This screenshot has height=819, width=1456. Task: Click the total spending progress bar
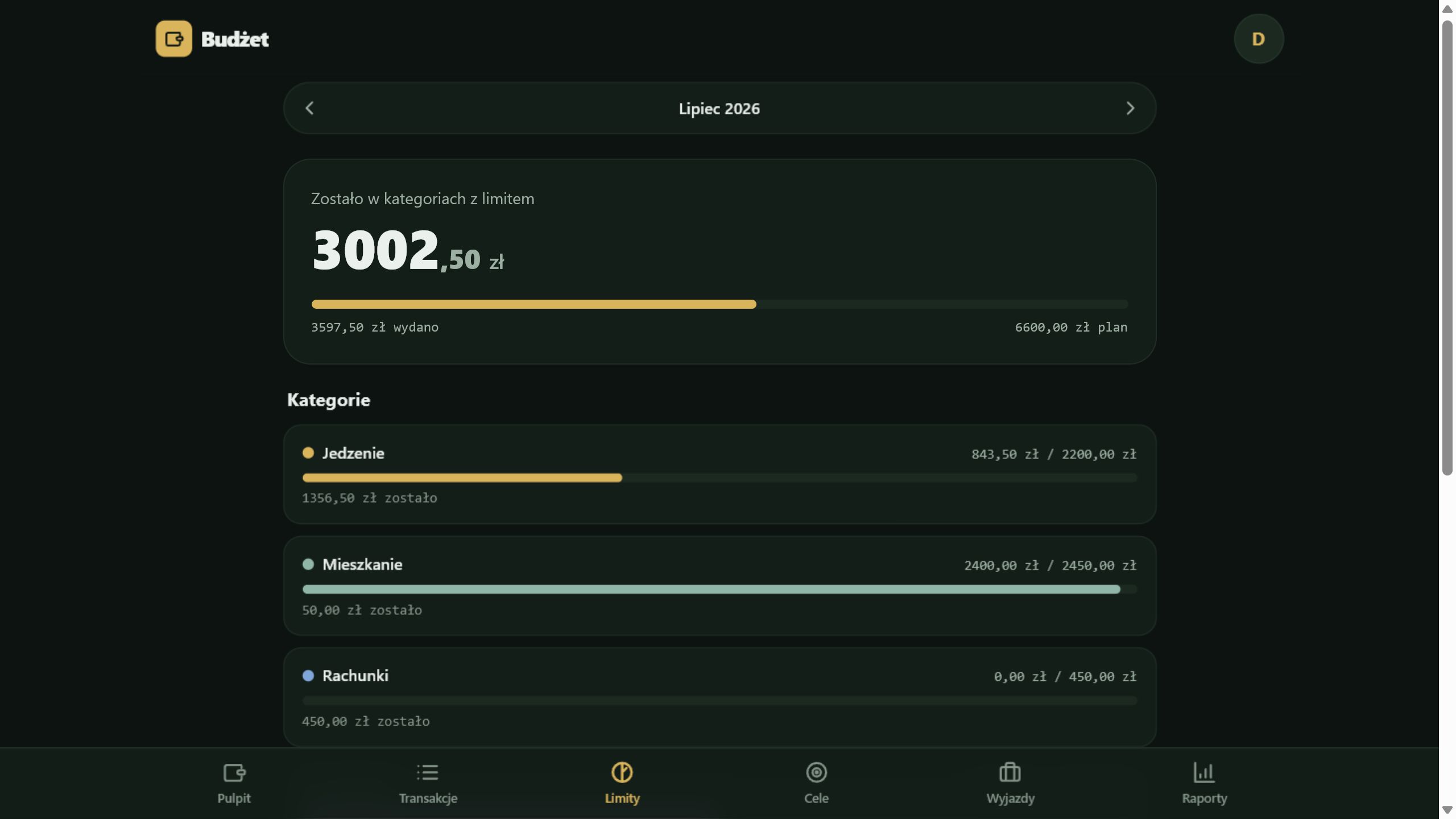(x=719, y=304)
